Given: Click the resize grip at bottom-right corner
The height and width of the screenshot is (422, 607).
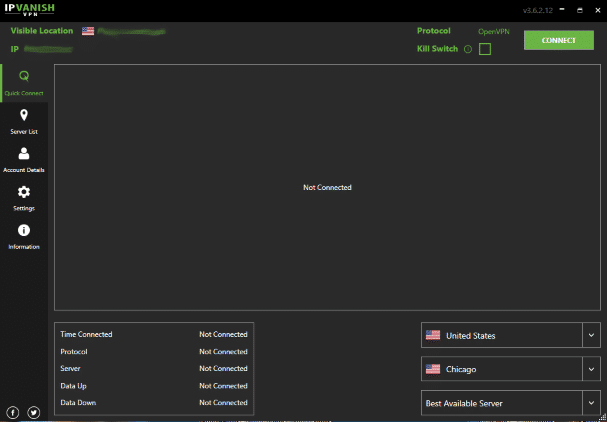Looking at the screenshot, I should [602, 417].
